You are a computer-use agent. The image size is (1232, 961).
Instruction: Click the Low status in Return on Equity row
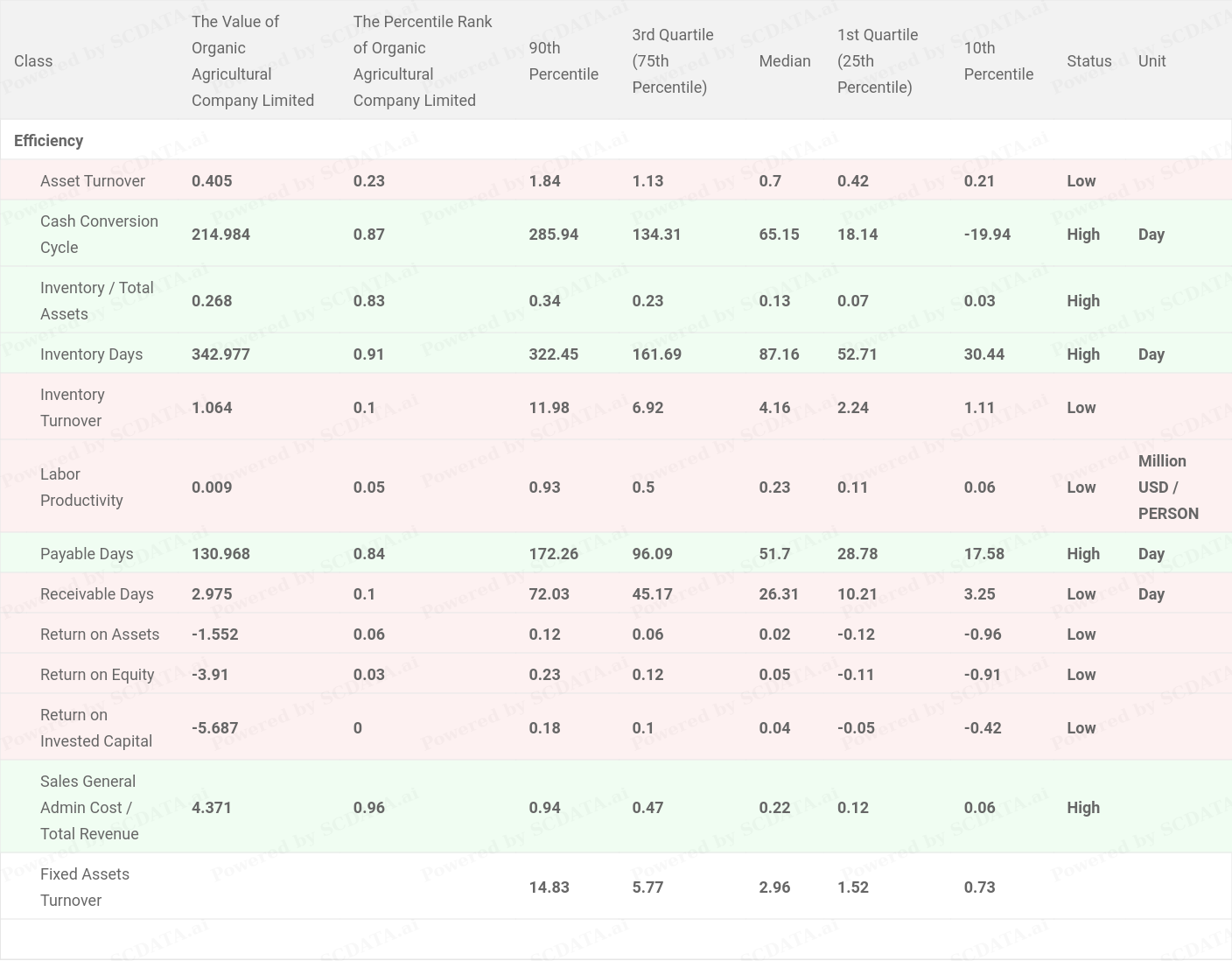tap(1081, 674)
